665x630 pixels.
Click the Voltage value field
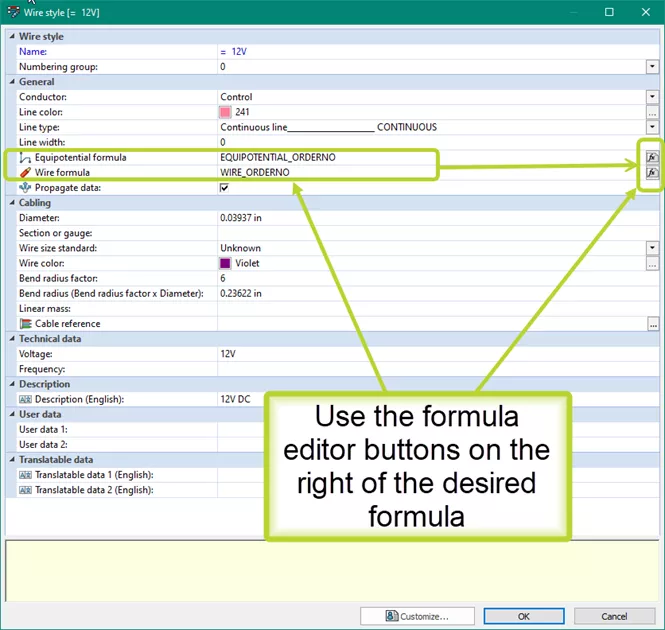(430, 354)
